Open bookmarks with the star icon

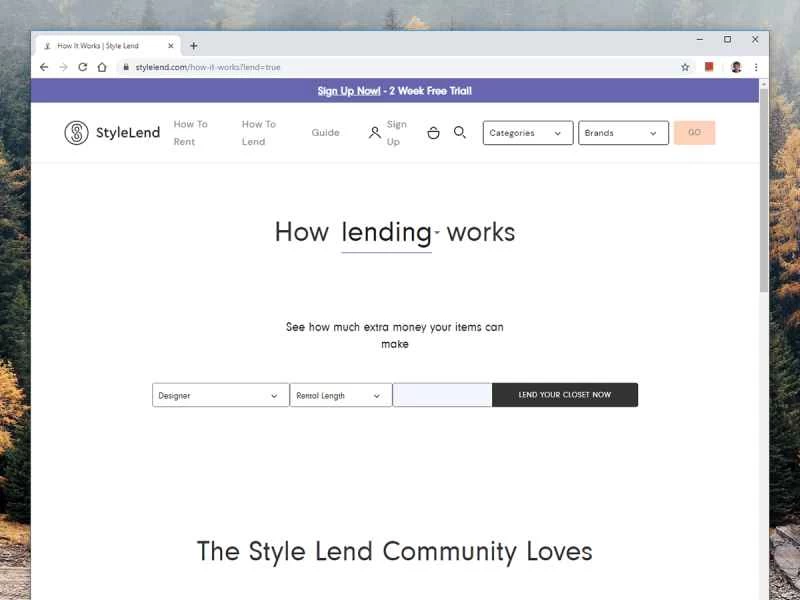point(685,67)
